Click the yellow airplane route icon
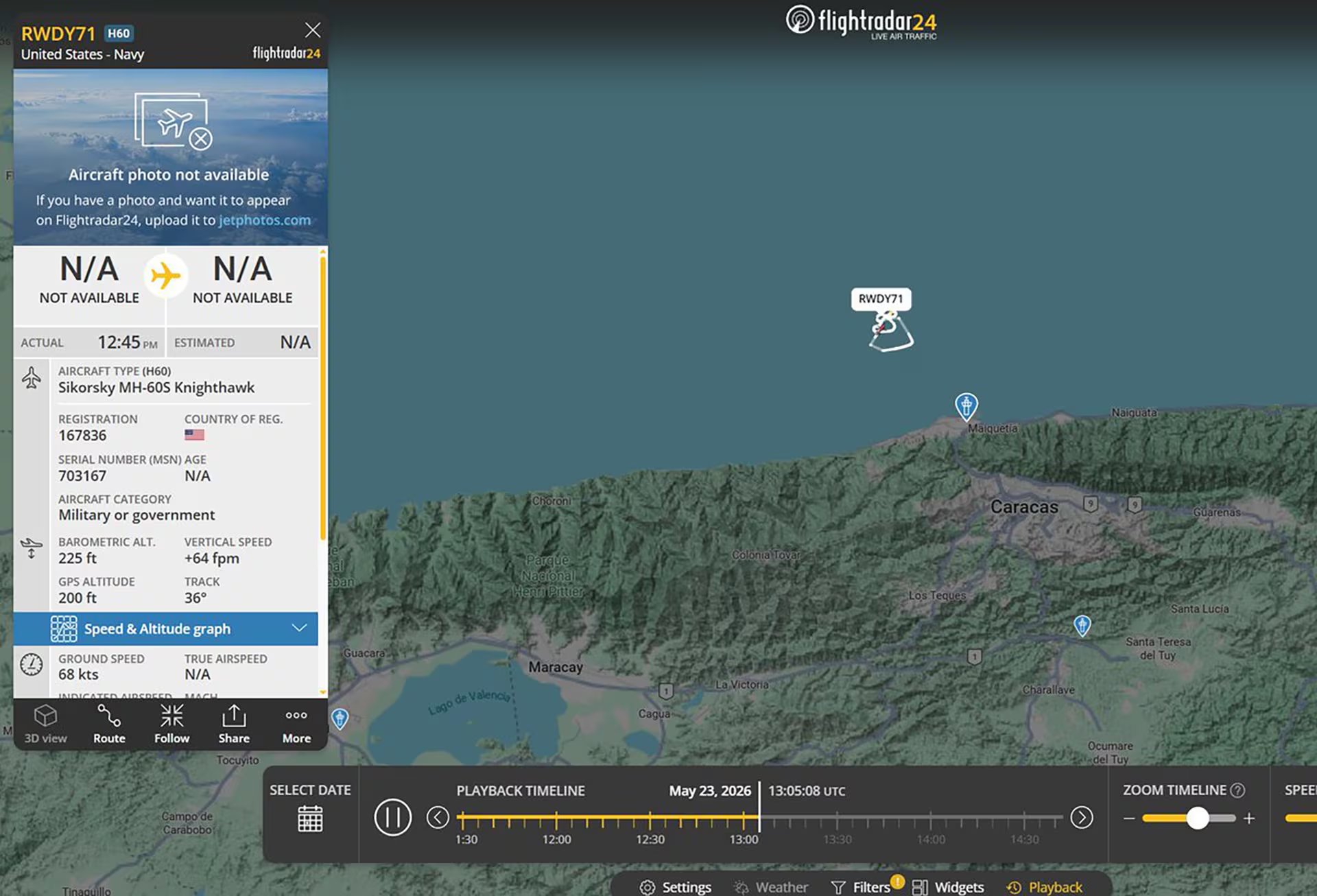The width and height of the screenshot is (1317, 896). [x=165, y=276]
